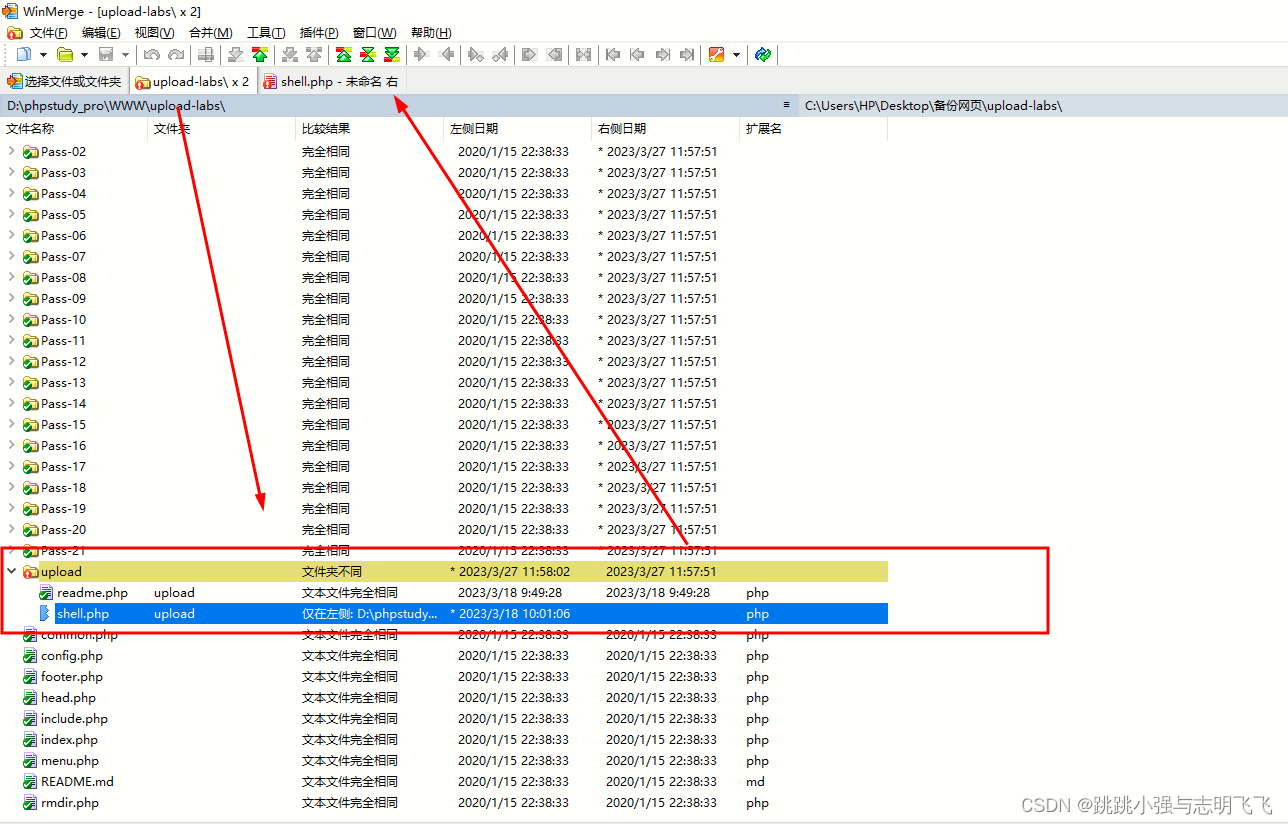This screenshot has height=824, width=1288.
Task: Select the shell.php file row
Action: click(444, 613)
